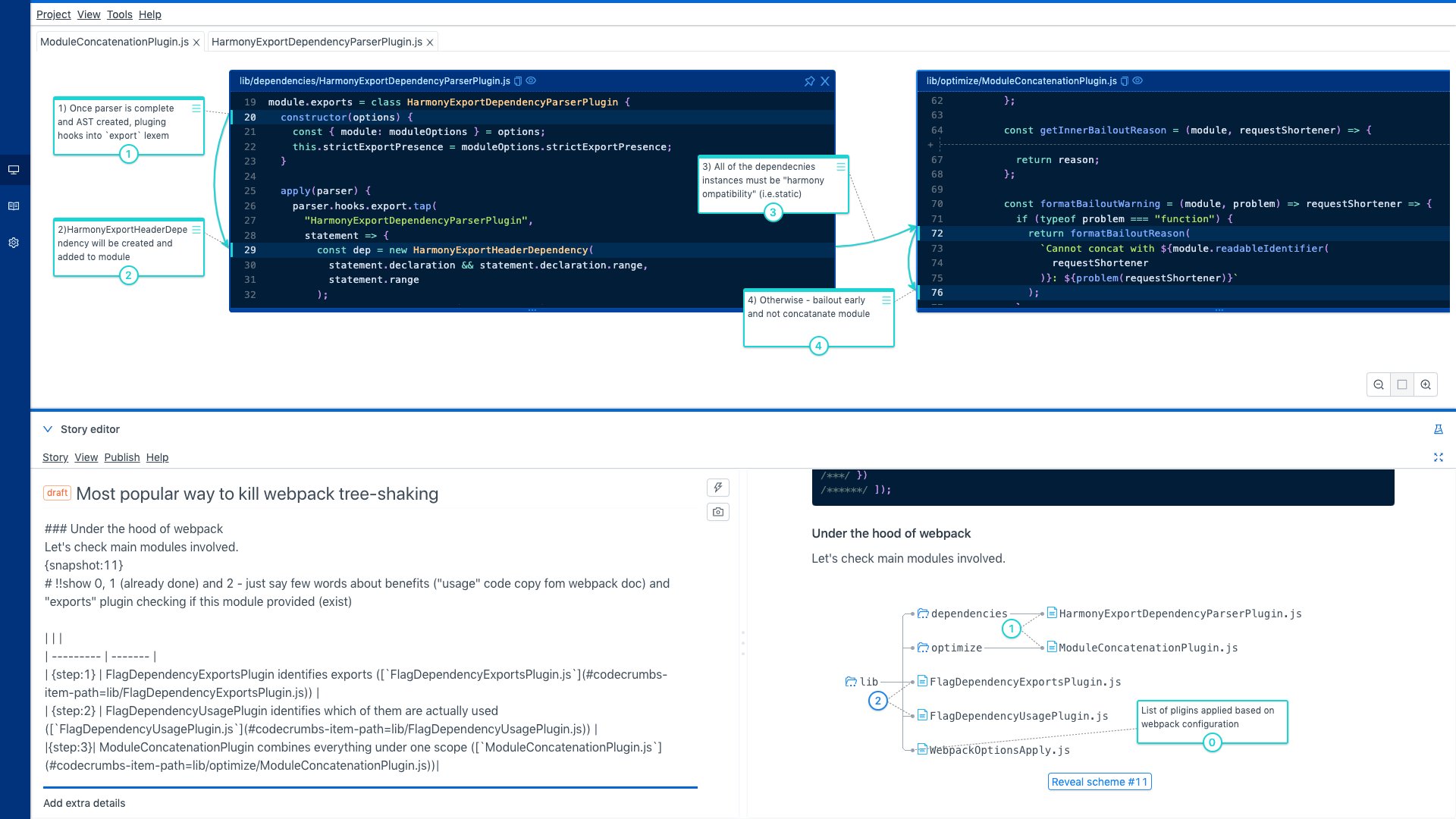Image resolution: width=1456 pixels, height=819 pixels.
Task: Switch to HarmonyExportDependencyParserPlugin.js tab
Action: click(316, 42)
